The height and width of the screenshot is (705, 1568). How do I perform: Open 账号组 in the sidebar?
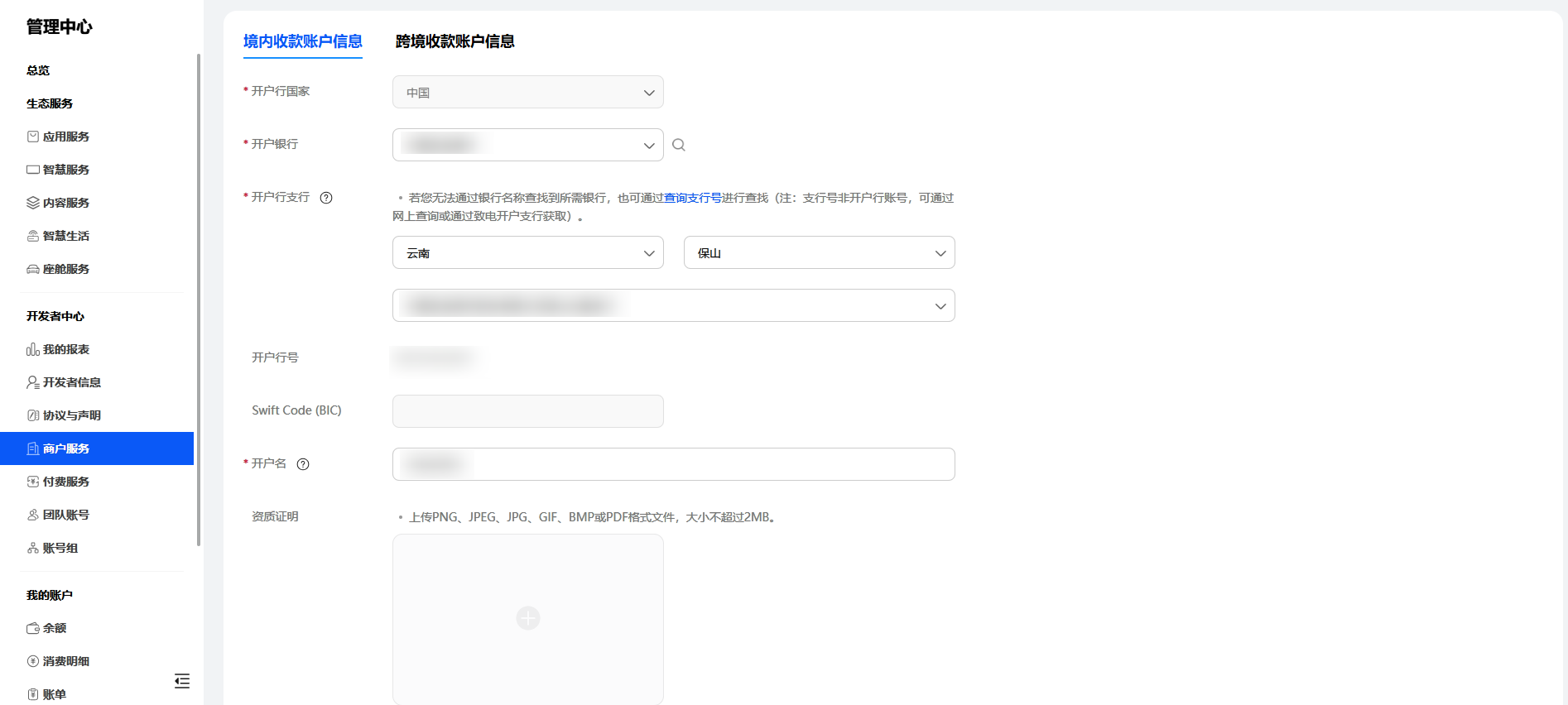pos(60,548)
